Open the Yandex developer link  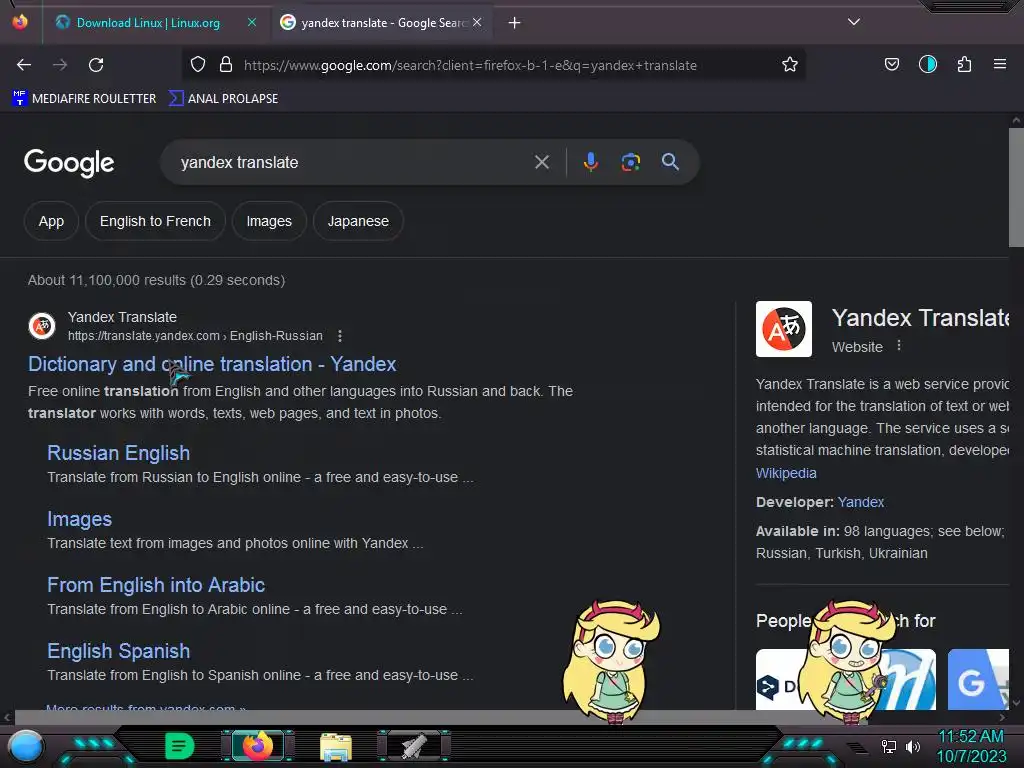click(861, 502)
